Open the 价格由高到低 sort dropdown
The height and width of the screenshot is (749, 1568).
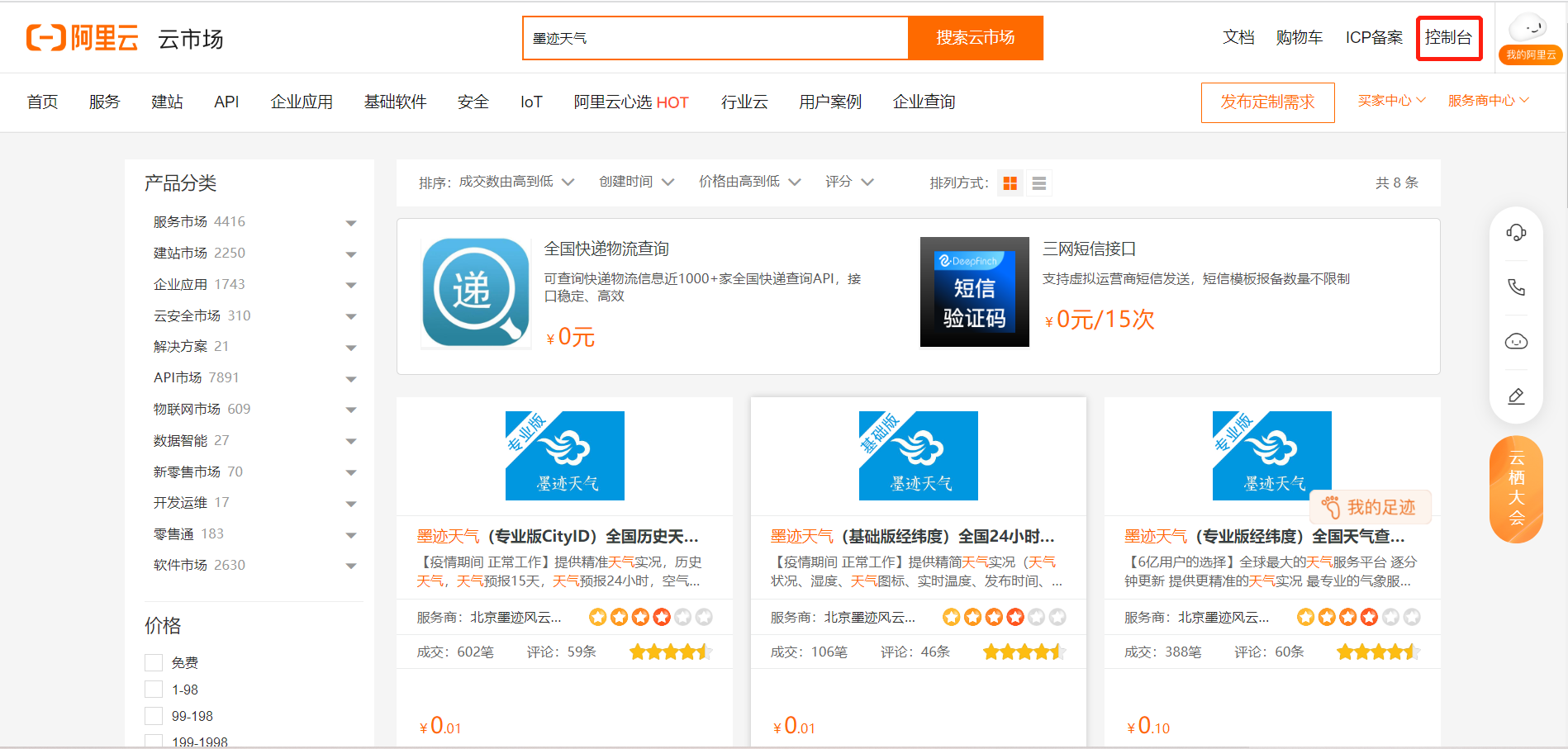(750, 182)
